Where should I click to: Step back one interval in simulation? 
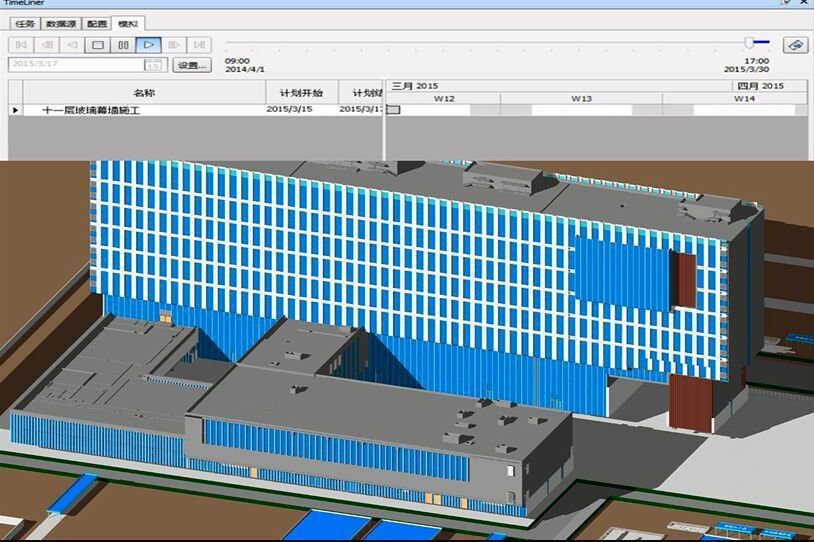coord(47,45)
